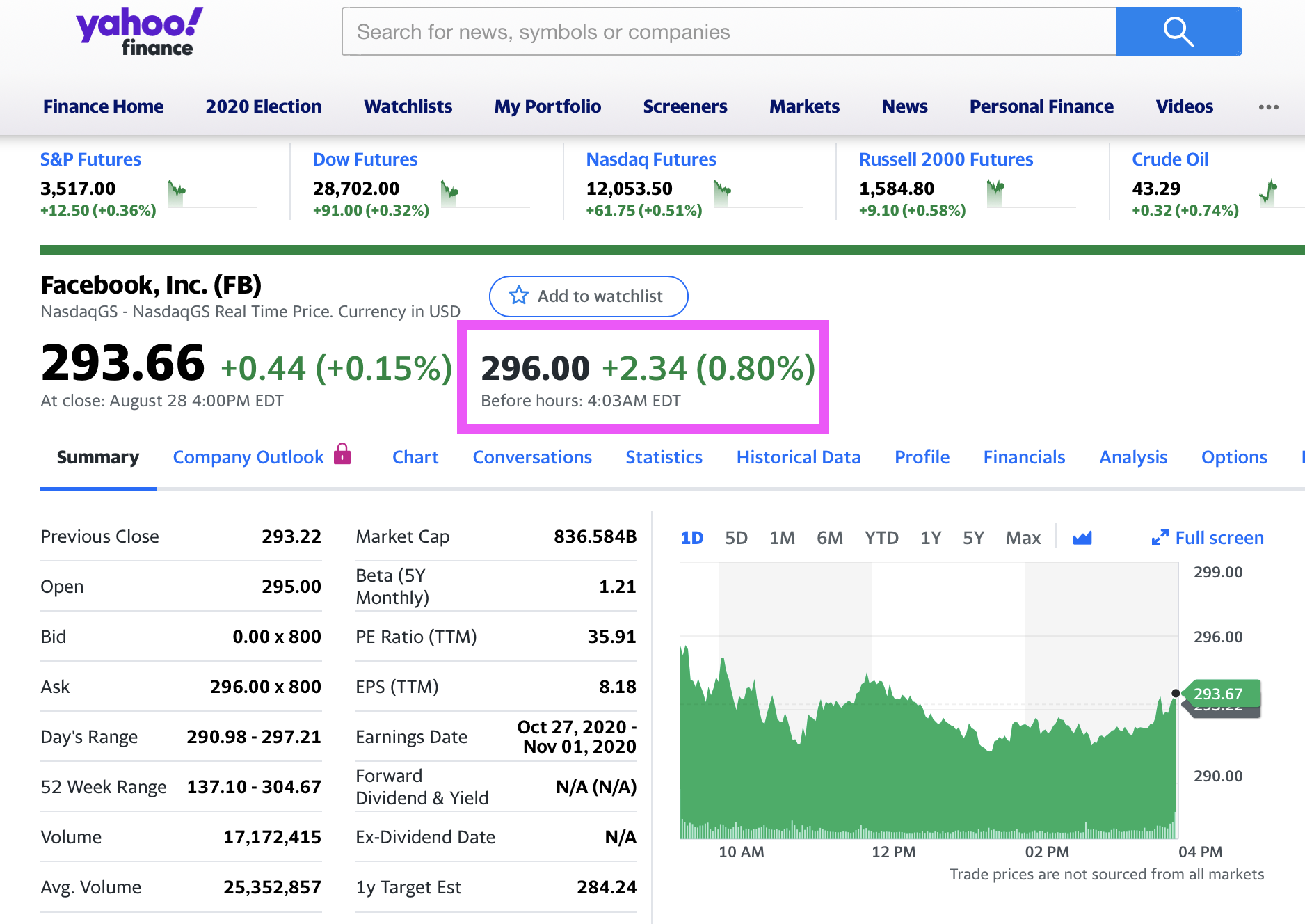
Task: Click the closing price 293.66
Action: [x=122, y=363]
